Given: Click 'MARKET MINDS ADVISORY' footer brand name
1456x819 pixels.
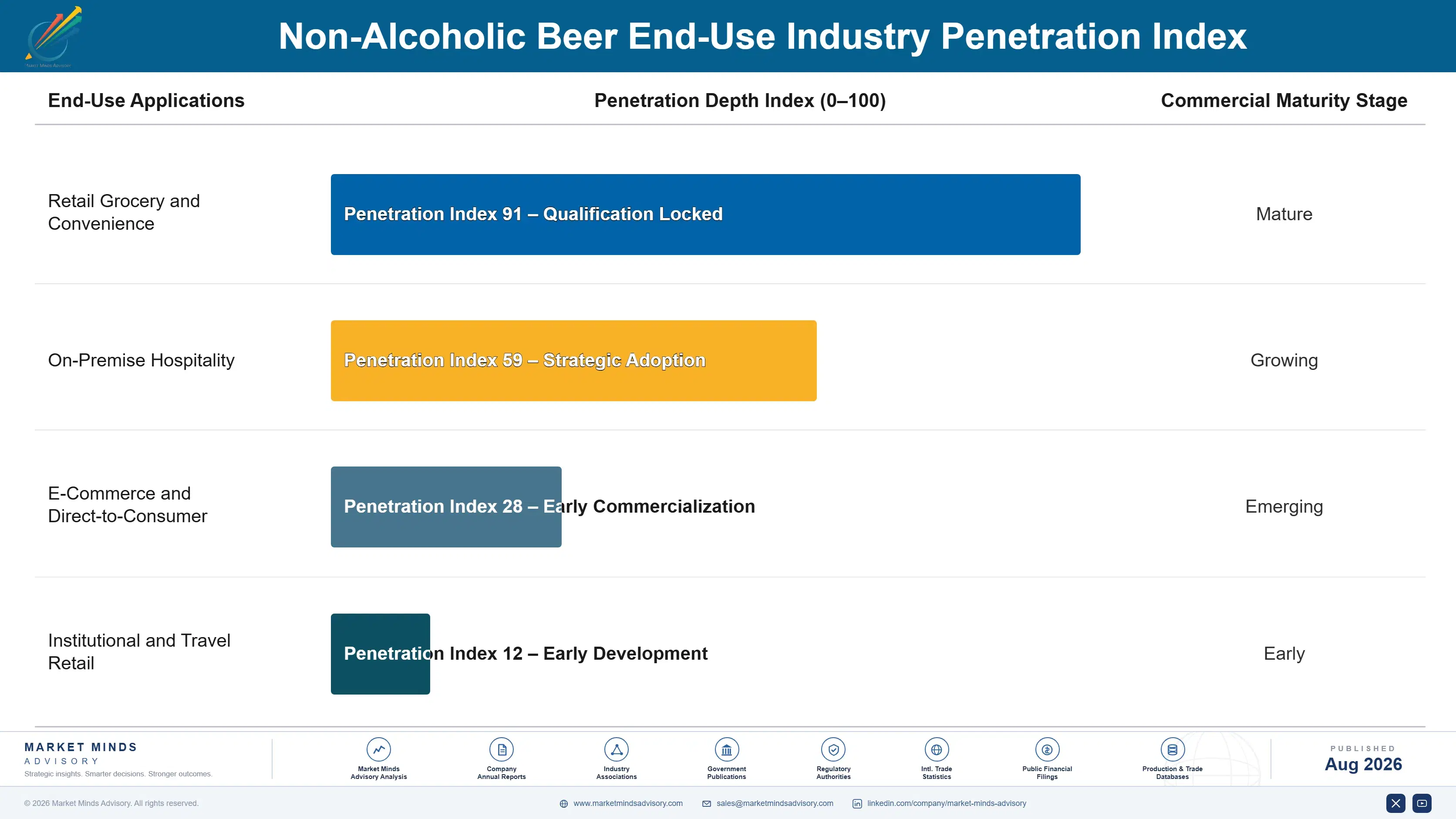Looking at the screenshot, I should pos(81,753).
